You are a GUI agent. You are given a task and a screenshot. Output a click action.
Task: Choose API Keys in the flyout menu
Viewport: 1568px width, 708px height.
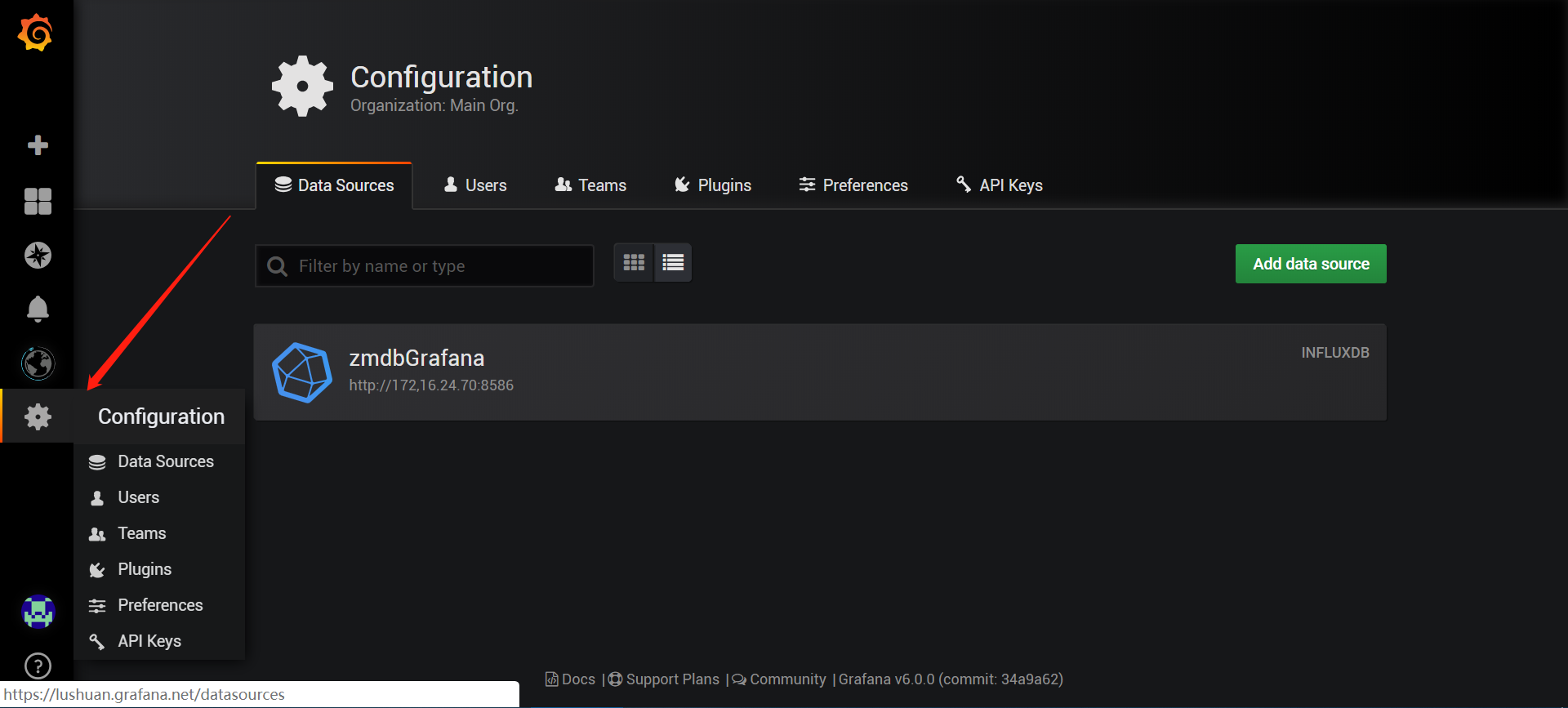tap(149, 641)
